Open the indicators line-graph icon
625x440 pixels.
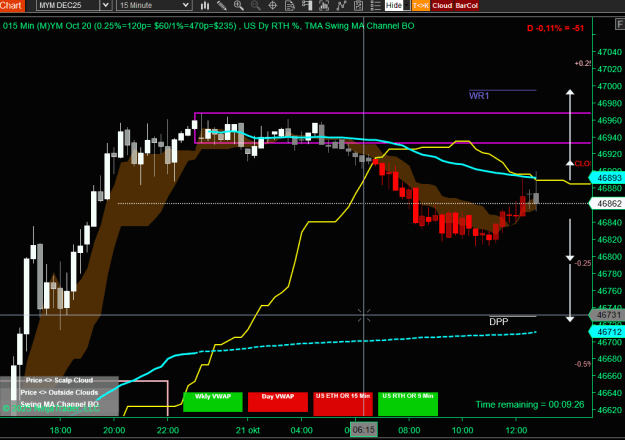click(341, 5)
